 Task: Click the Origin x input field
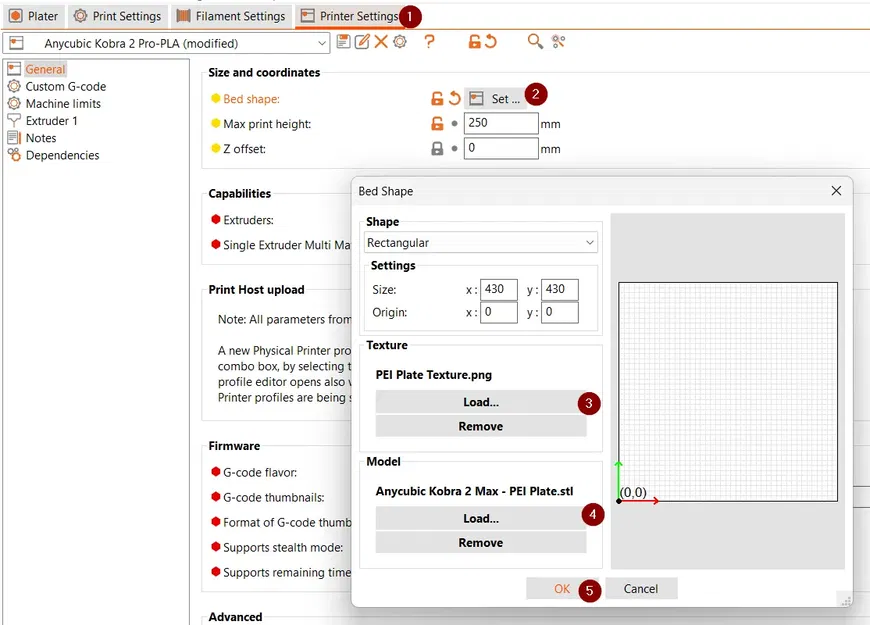point(499,312)
